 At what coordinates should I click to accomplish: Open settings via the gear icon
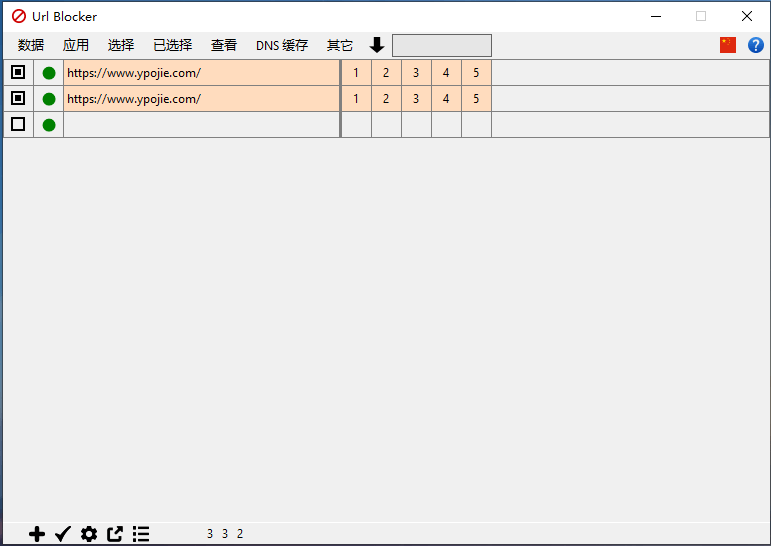point(89,534)
